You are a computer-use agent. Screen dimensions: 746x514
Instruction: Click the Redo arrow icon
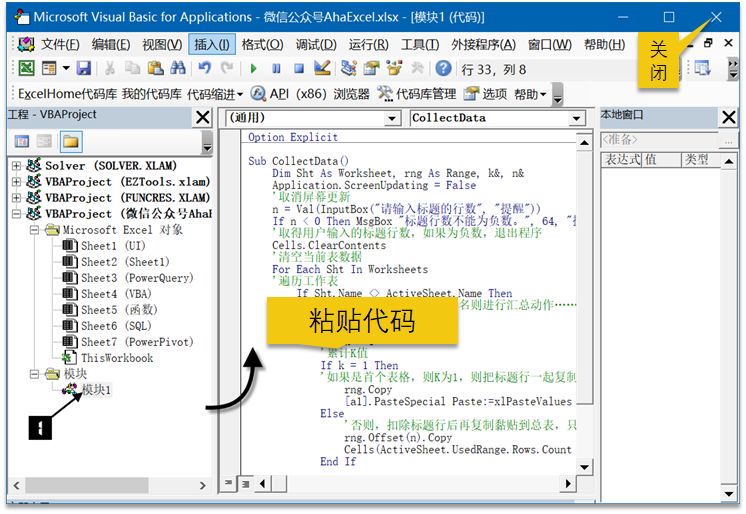[x=227, y=69]
